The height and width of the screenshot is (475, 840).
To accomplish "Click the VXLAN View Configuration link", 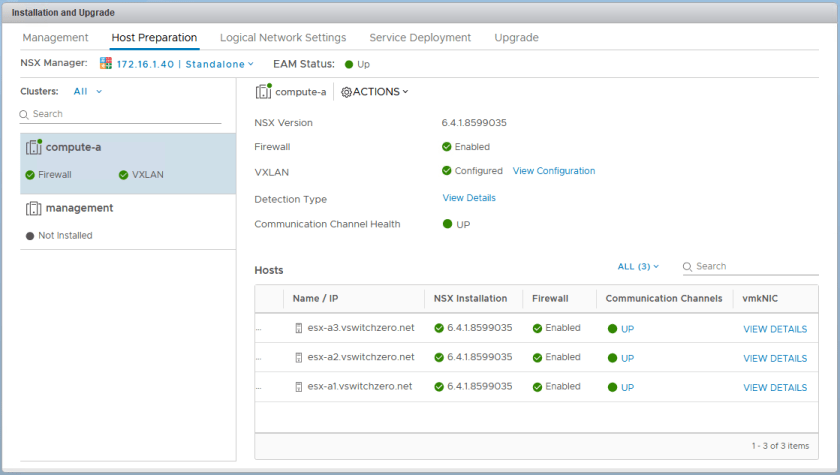I will coord(553,171).
